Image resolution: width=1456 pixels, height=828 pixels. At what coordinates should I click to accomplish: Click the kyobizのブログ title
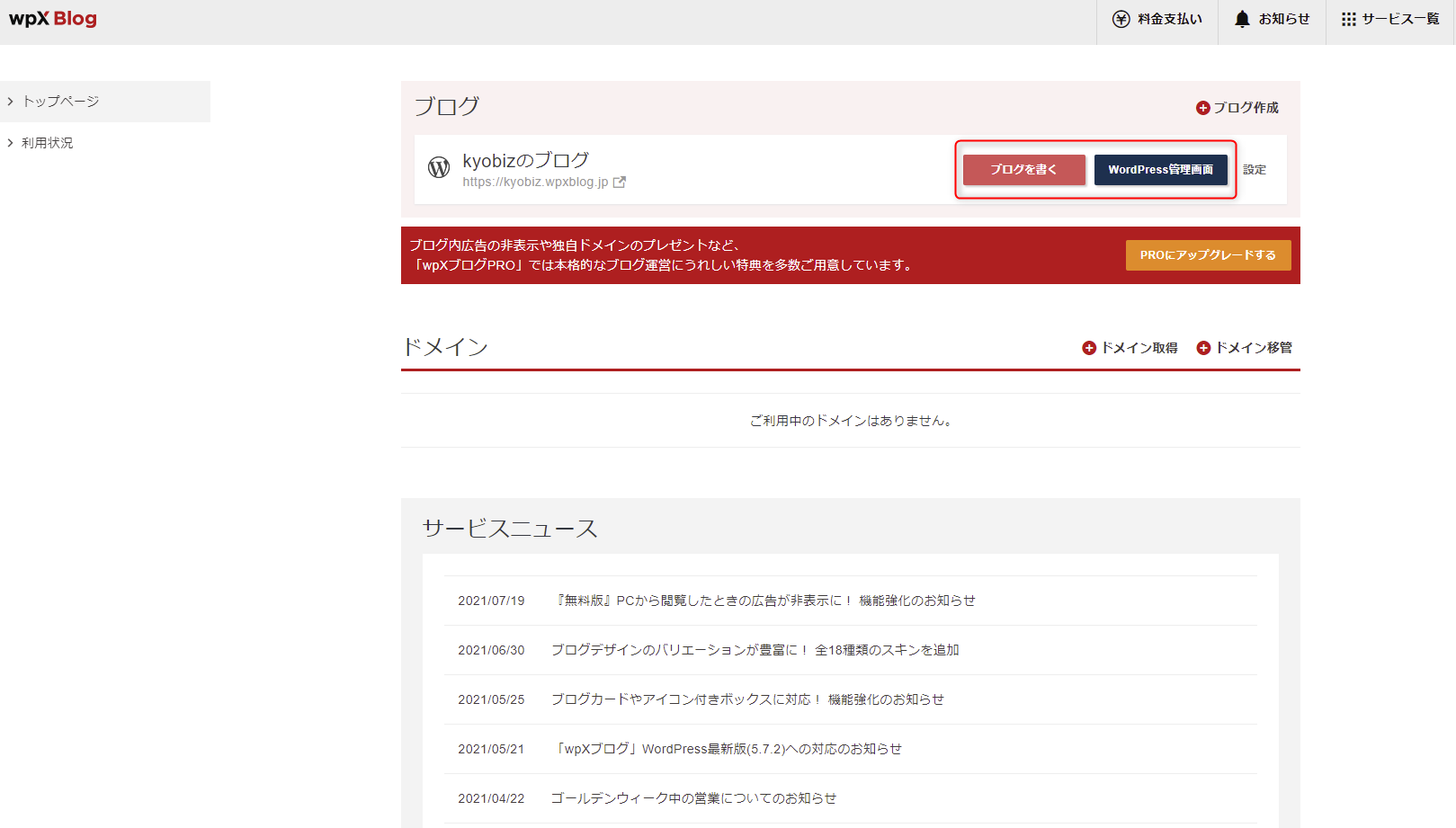click(x=526, y=160)
